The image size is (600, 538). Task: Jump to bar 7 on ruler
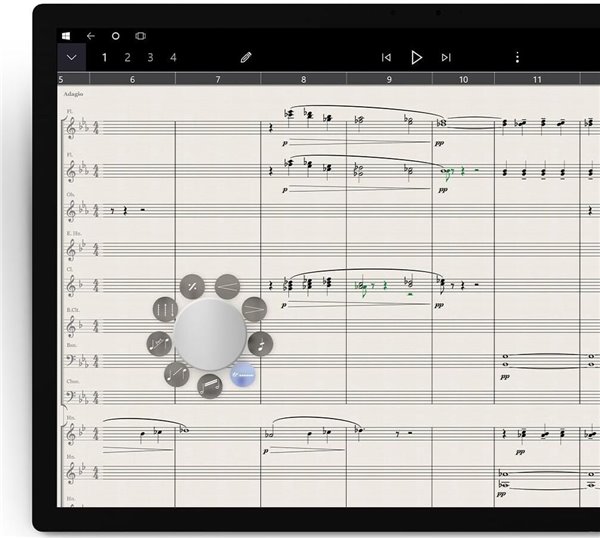218,79
